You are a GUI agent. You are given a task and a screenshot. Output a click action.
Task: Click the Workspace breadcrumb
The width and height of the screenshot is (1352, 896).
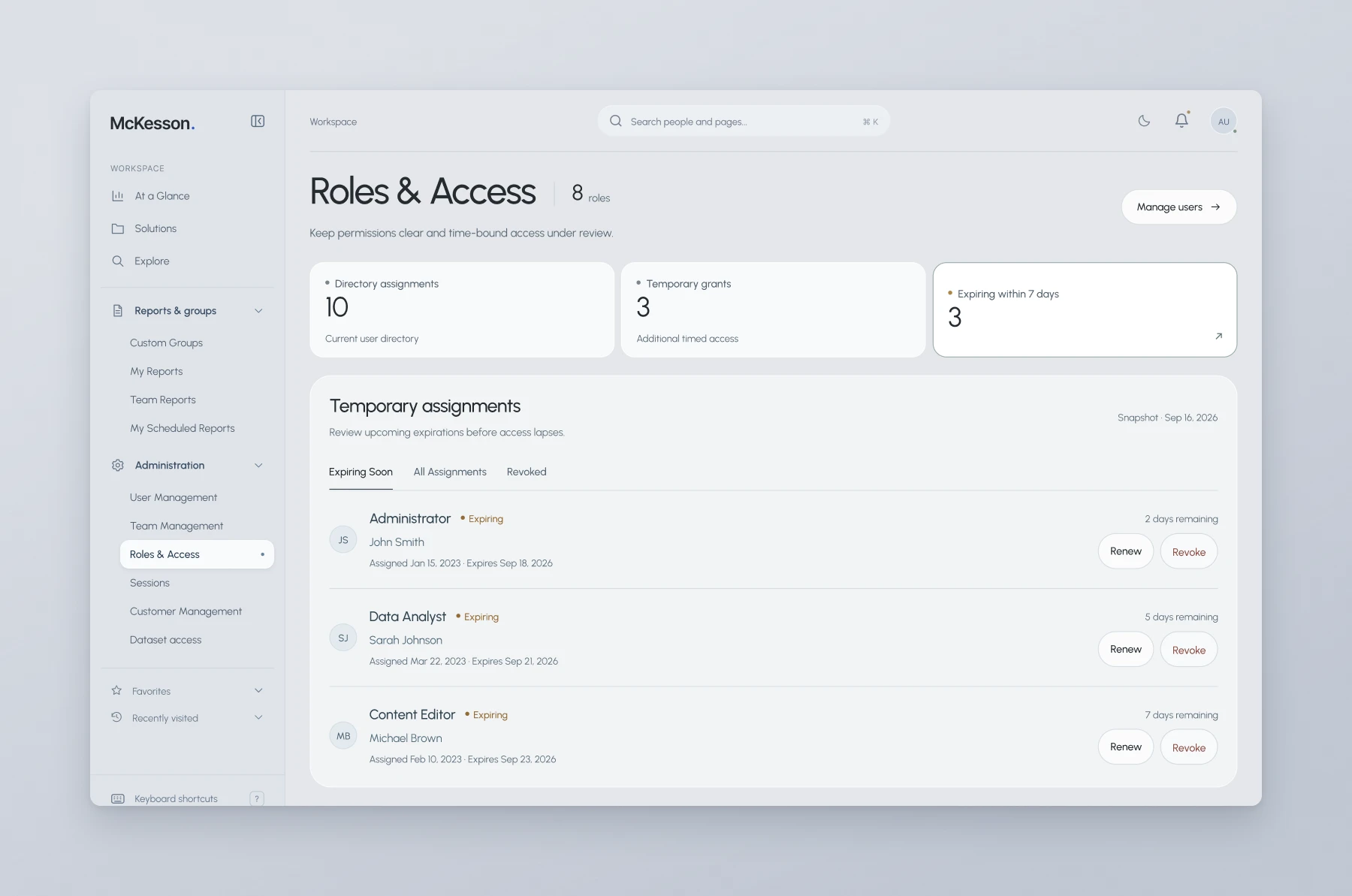coord(333,122)
